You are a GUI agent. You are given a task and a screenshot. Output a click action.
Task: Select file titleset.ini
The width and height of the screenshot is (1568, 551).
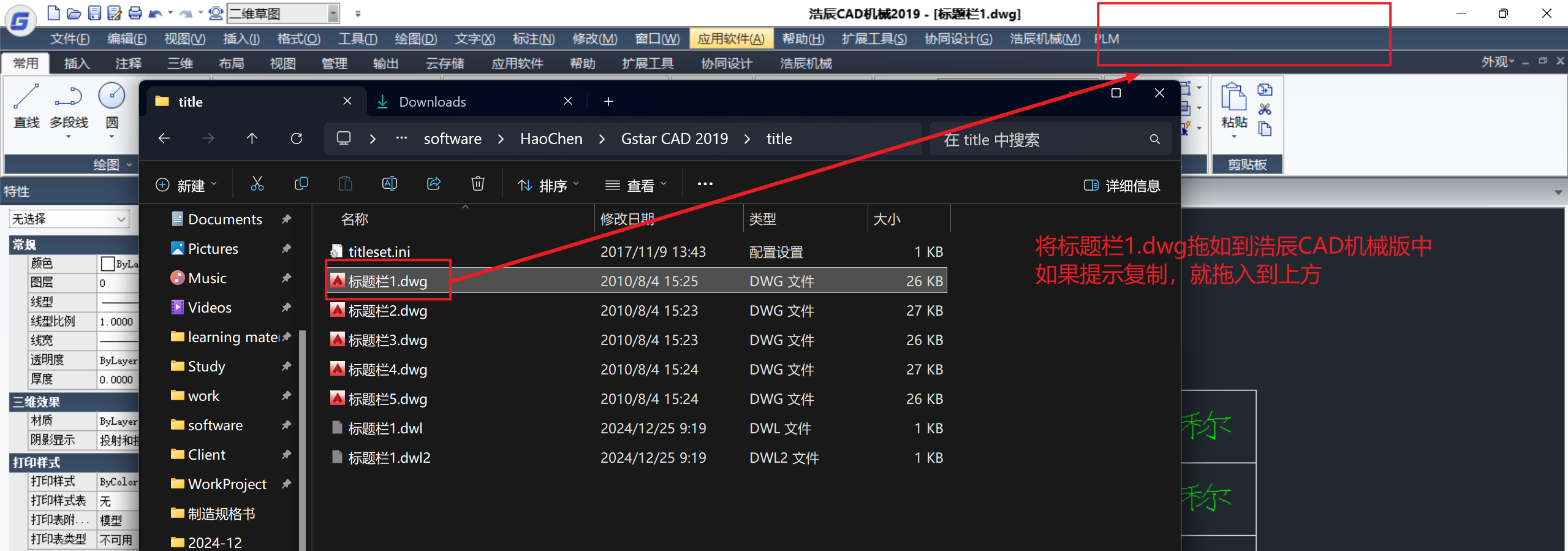point(637,251)
